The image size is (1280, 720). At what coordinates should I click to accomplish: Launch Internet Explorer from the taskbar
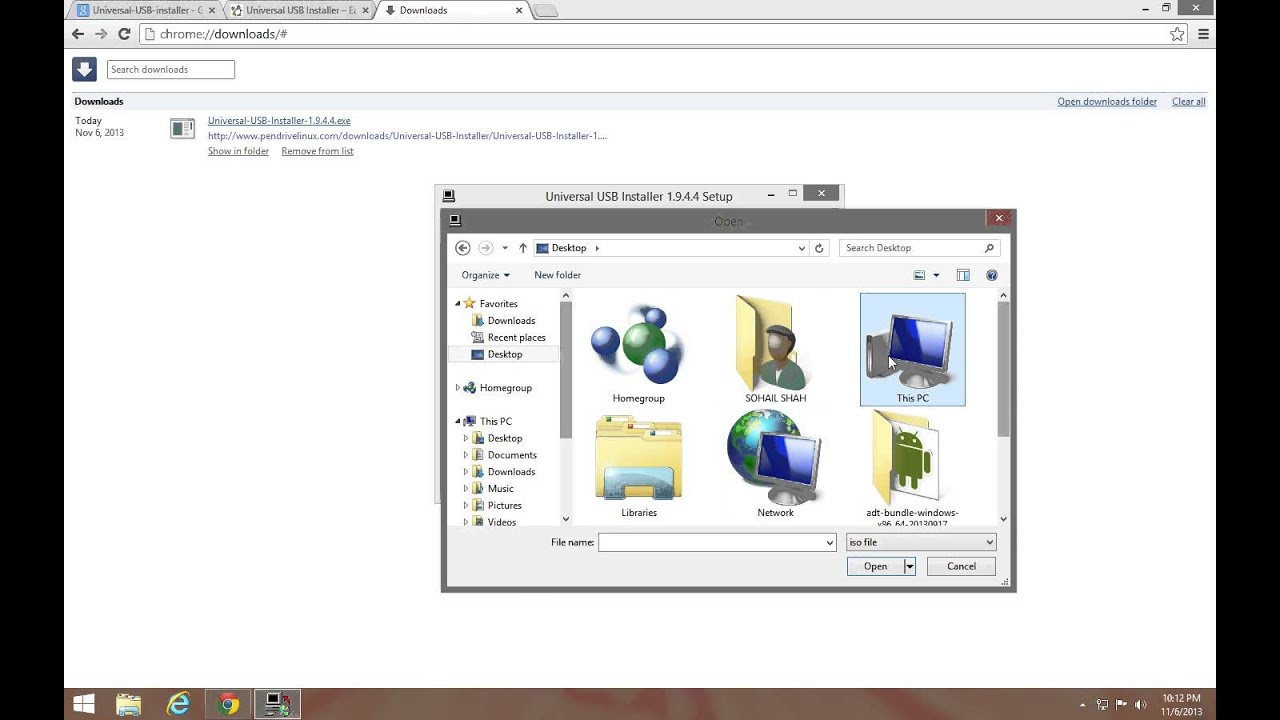pos(179,704)
